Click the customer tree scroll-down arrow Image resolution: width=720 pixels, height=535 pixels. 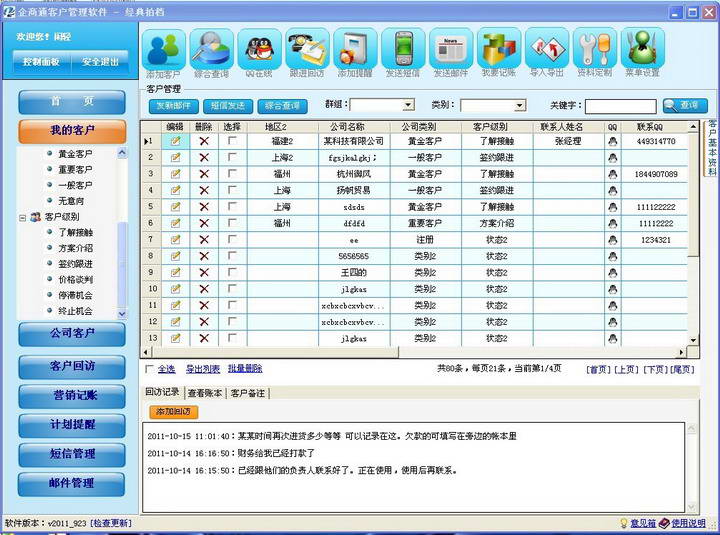(122, 314)
